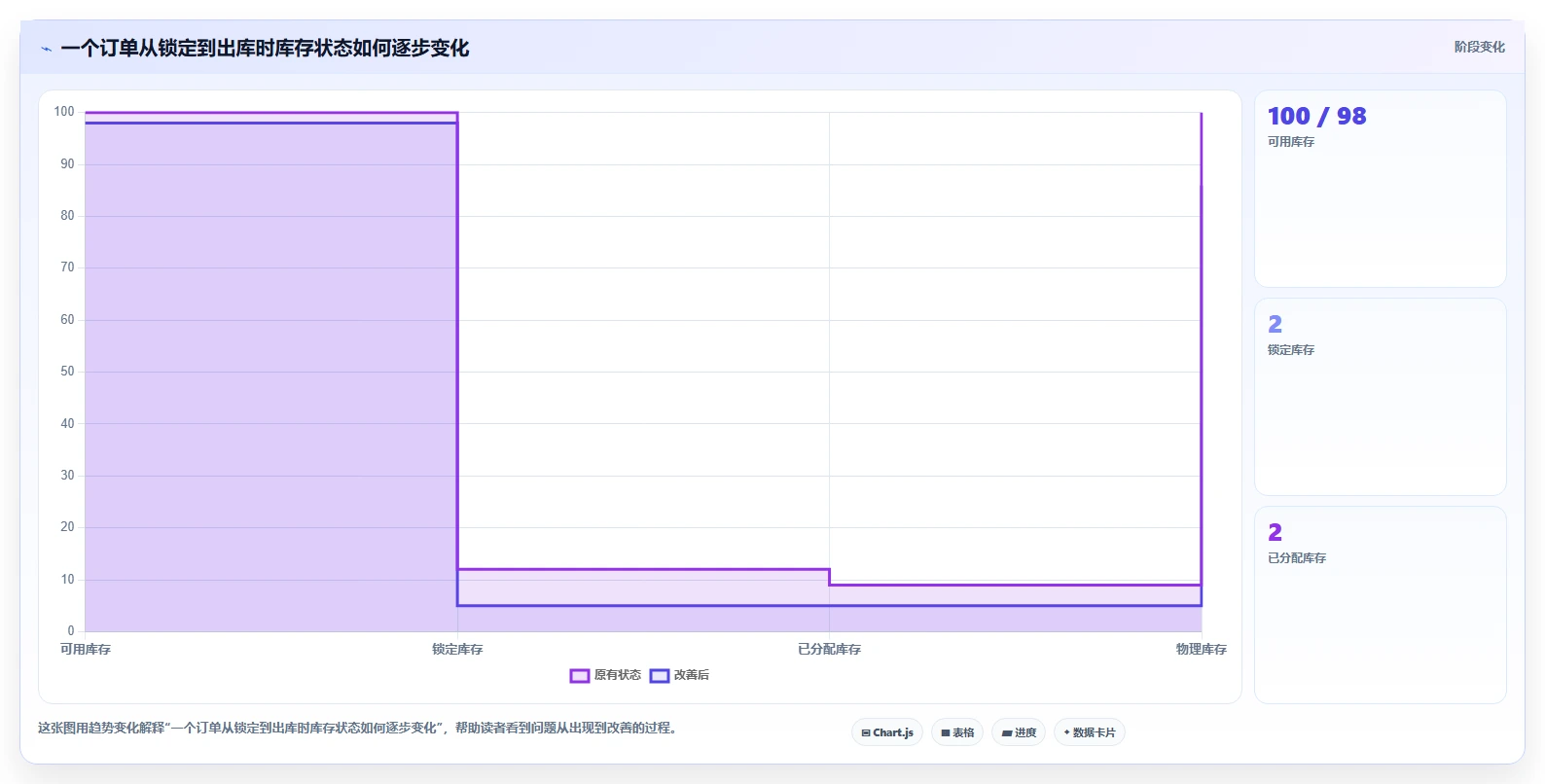
Task: Select the 进度 tag
Action: point(1019,732)
